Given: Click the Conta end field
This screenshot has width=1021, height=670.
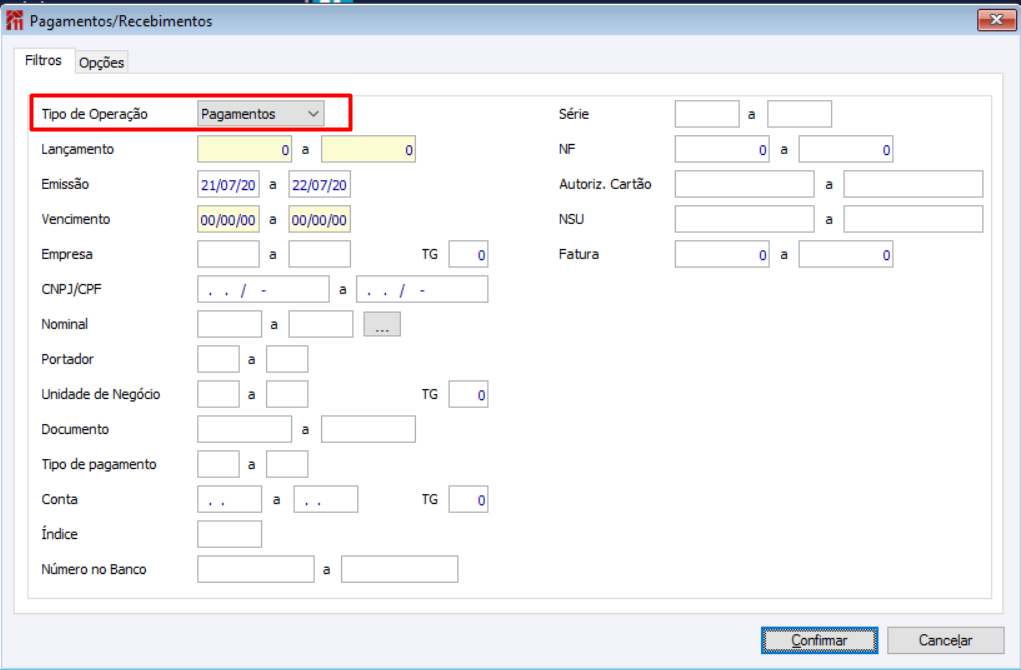Looking at the screenshot, I should point(326,499).
